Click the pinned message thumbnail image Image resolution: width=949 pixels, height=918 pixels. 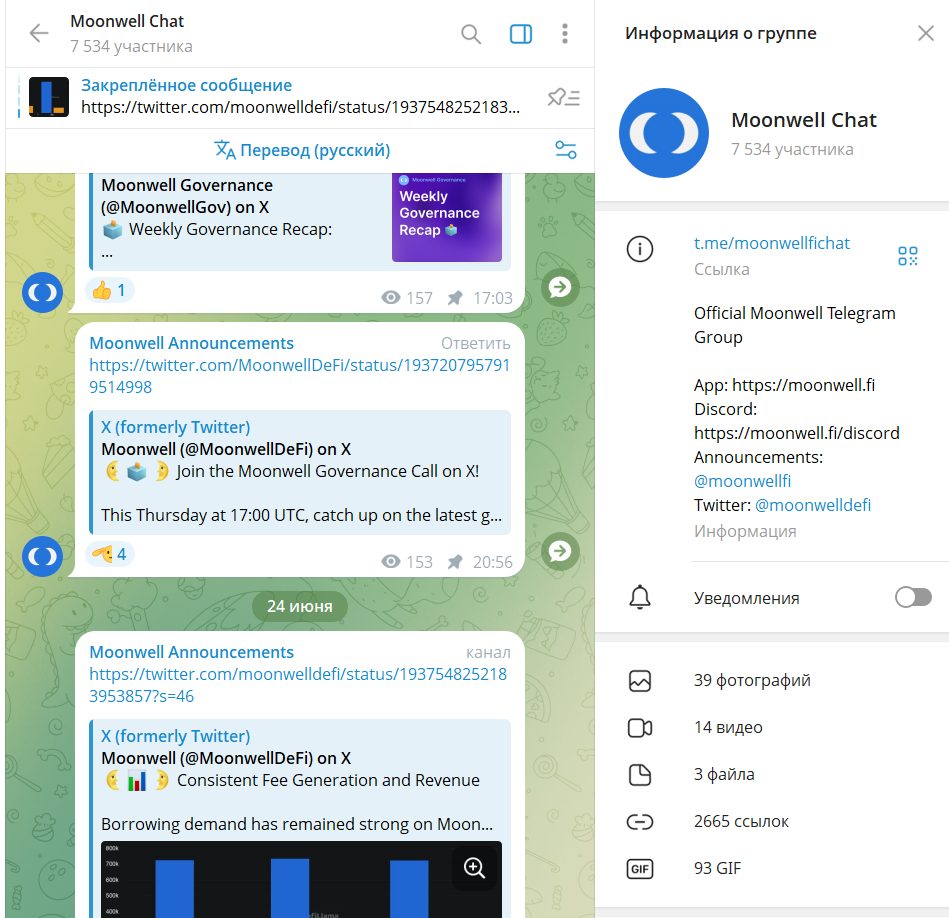tap(49, 97)
